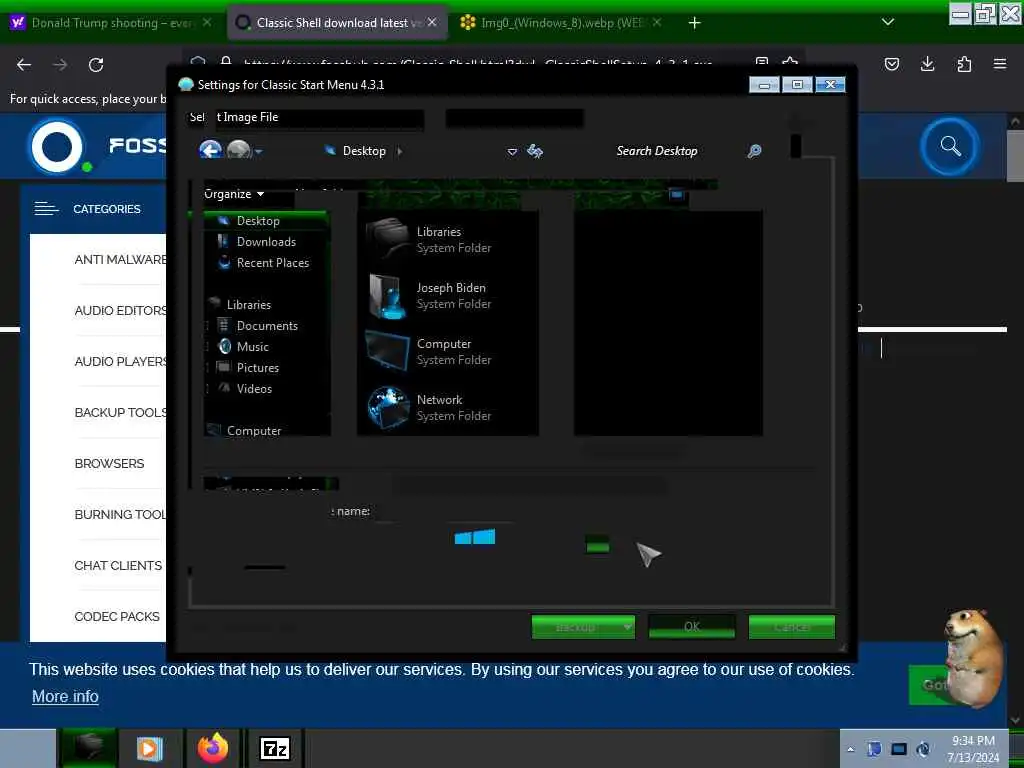Click the Search Desktop field

(x=656, y=151)
